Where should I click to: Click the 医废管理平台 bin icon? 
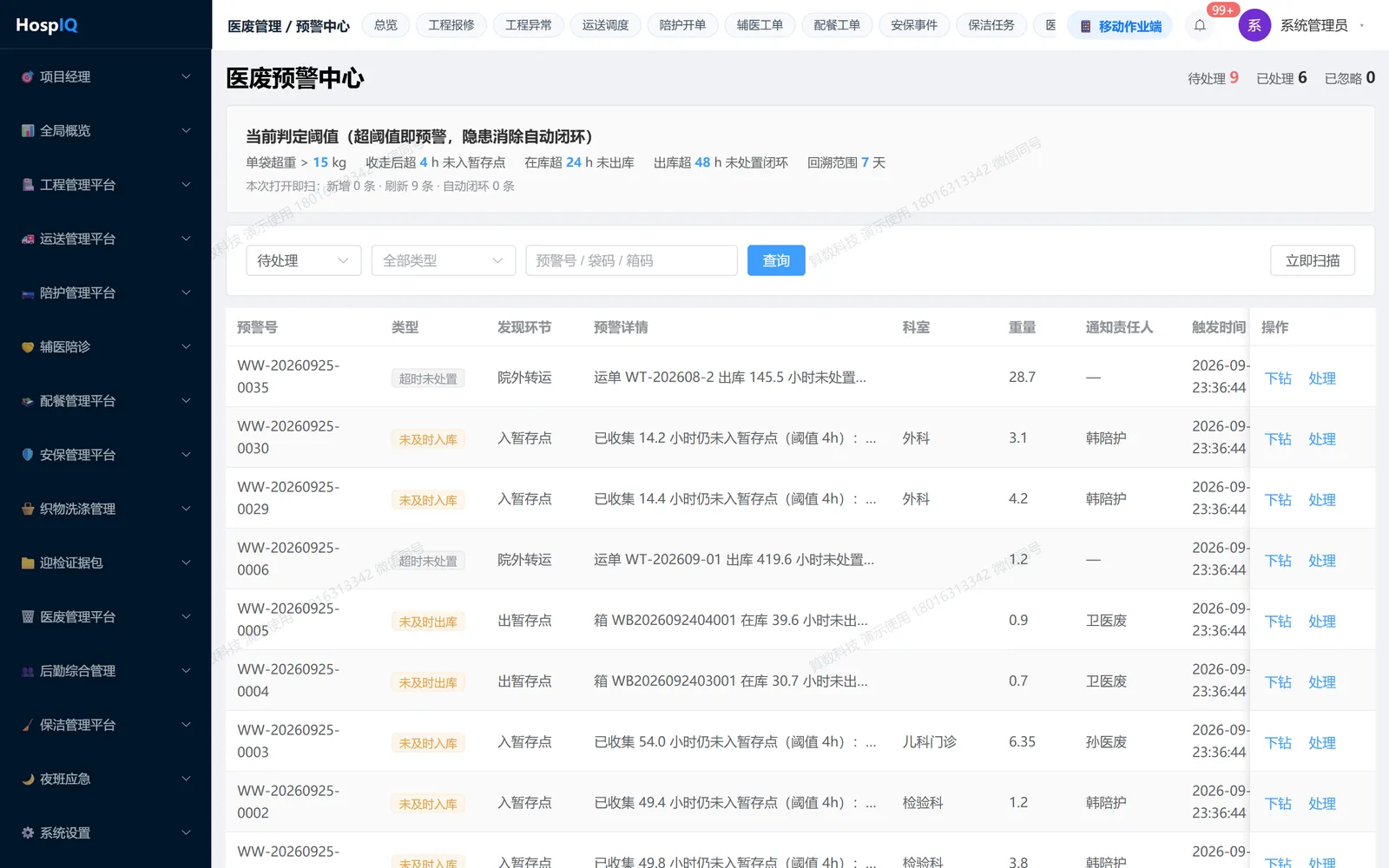(28, 616)
